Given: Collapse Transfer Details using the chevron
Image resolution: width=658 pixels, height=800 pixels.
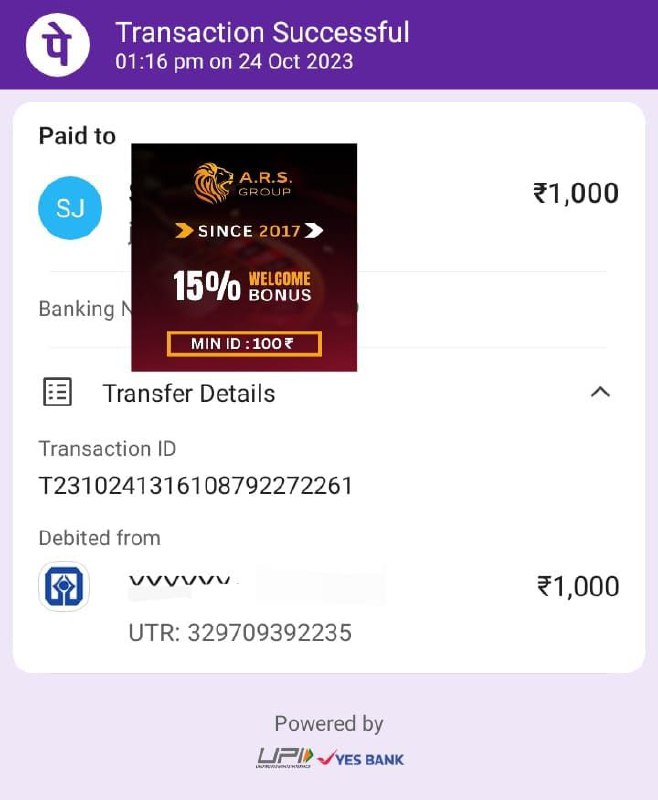Looking at the screenshot, I should pyautogui.click(x=600, y=392).
